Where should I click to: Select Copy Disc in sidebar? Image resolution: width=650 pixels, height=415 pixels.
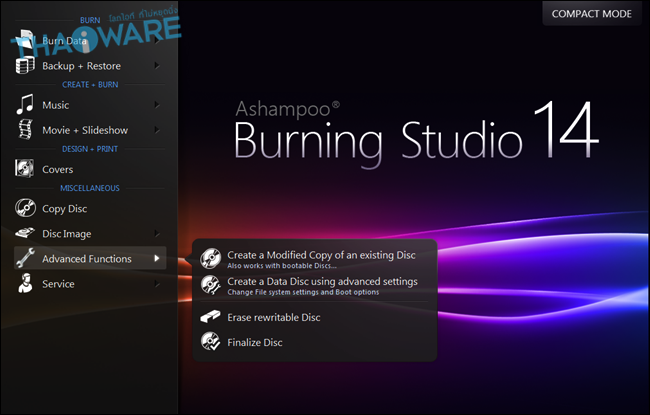(90, 209)
